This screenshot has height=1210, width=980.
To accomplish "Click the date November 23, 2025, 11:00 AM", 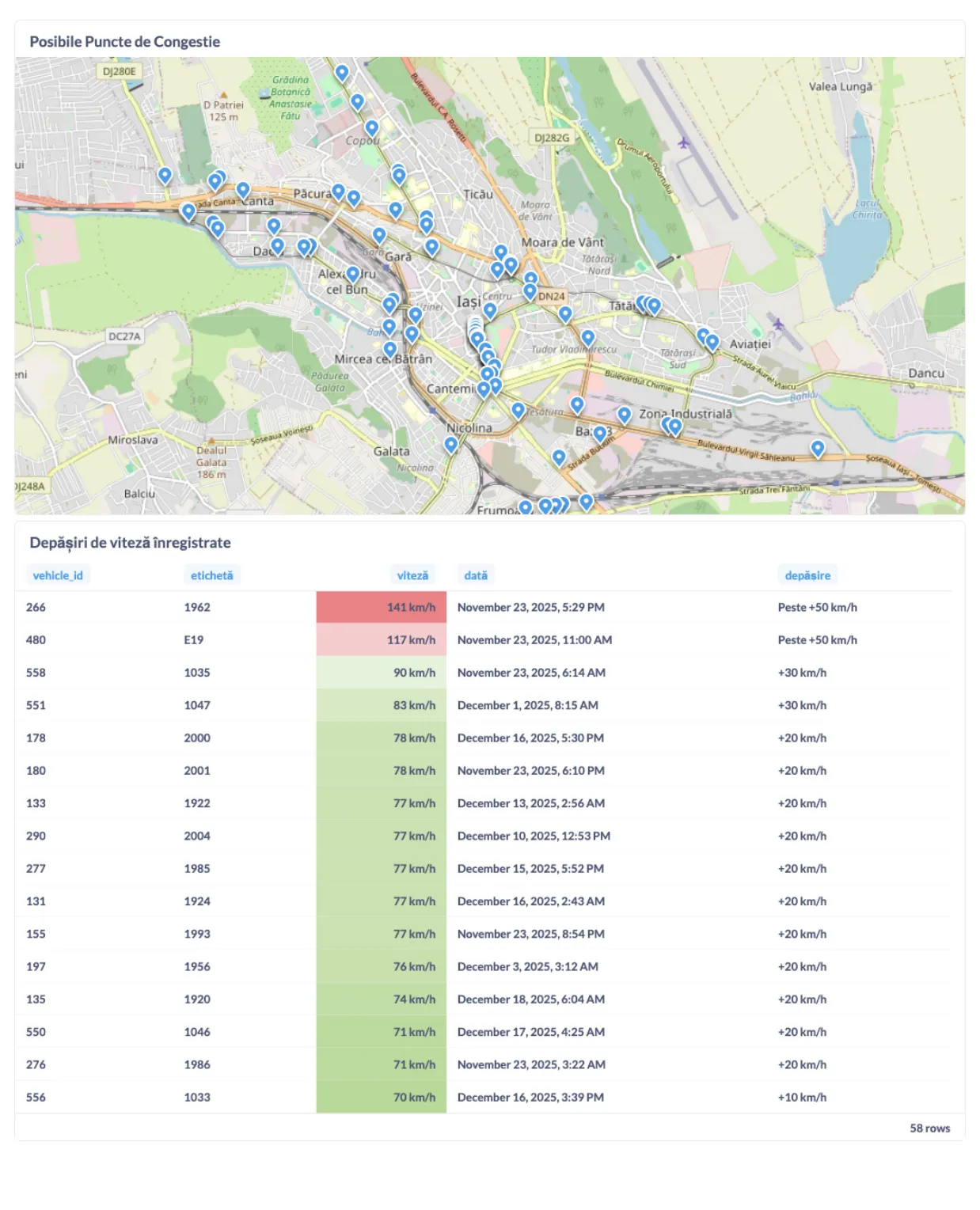I will coord(534,640).
